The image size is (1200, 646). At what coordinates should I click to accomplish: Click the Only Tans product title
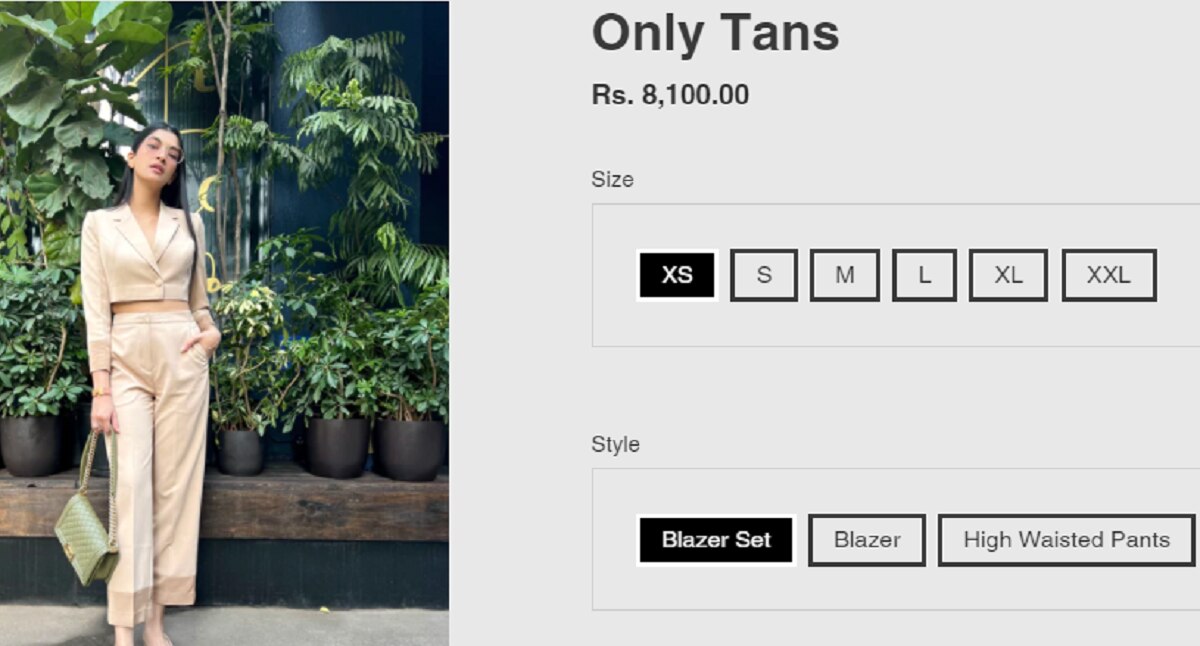pyautogui.click(x=716, y=33)
